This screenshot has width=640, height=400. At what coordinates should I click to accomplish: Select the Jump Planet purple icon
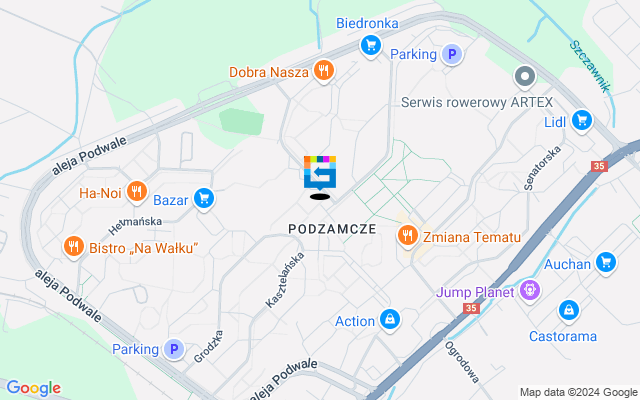(x=530, y=291)
